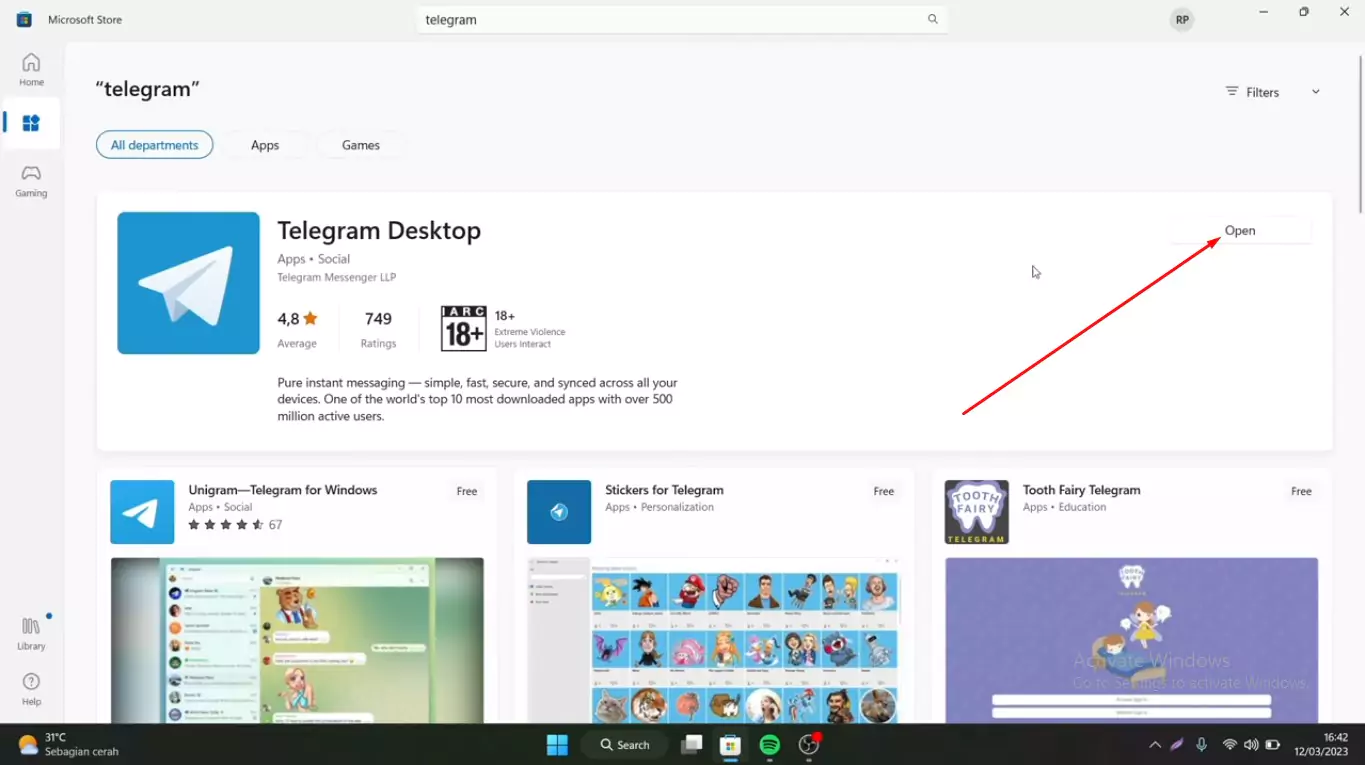Click the Telegram Desktop app icon
The image size is (1365, 765).
[x=188, y=283]
